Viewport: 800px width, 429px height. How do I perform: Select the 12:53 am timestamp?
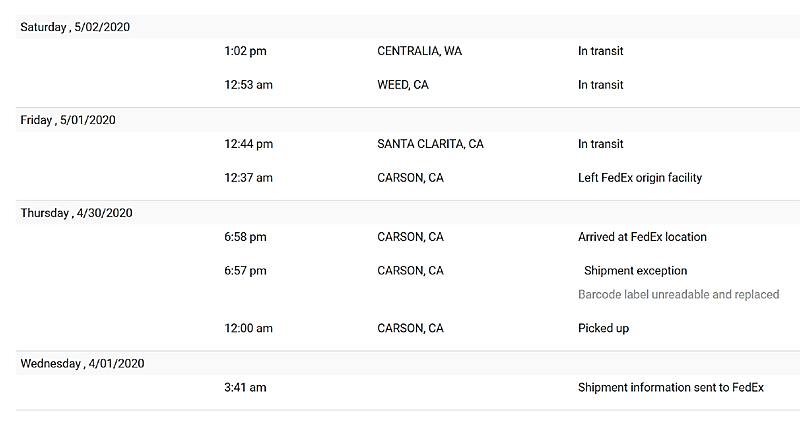248,85
